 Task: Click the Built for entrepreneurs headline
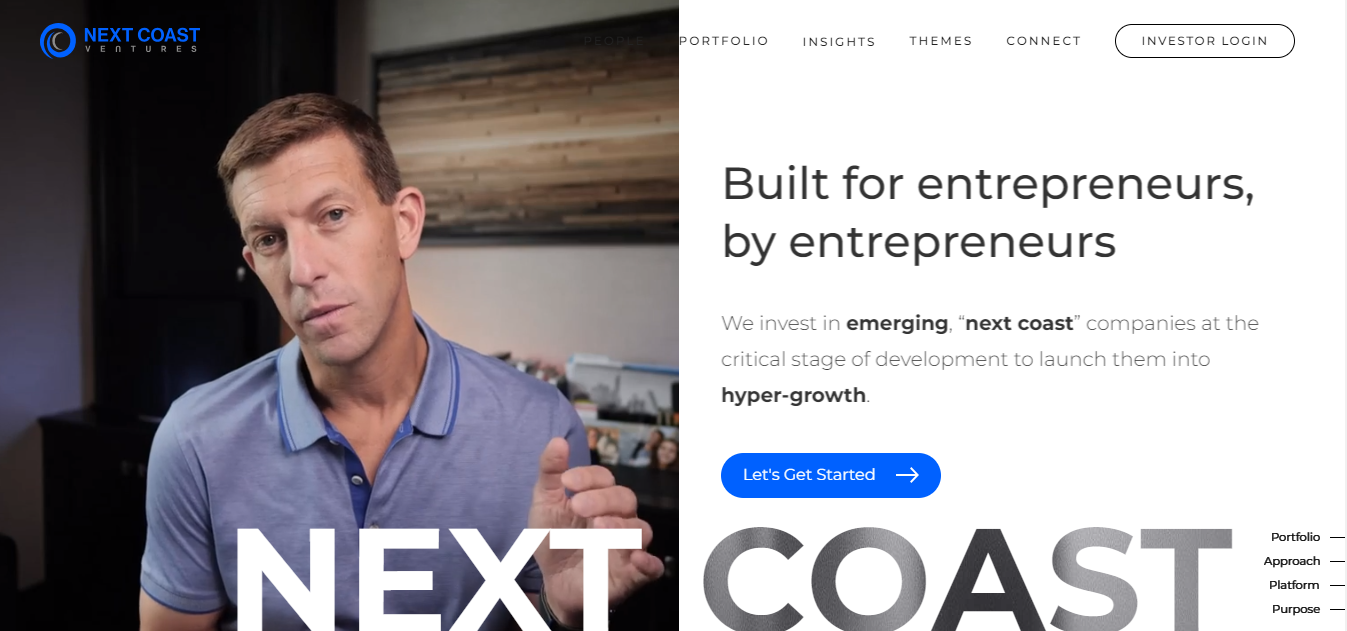[x=988, y=212]
